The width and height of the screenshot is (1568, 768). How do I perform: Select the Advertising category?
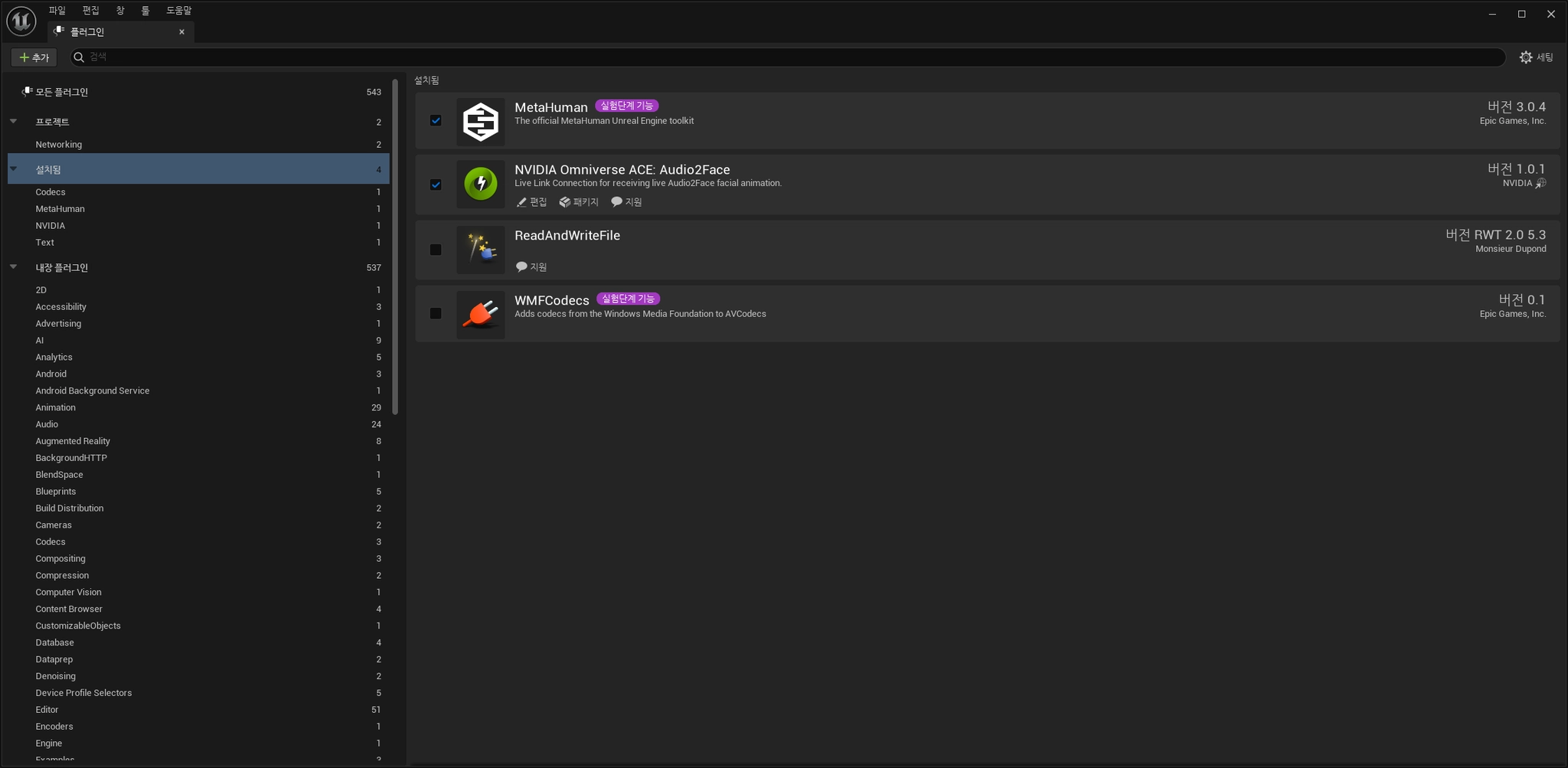198,324
